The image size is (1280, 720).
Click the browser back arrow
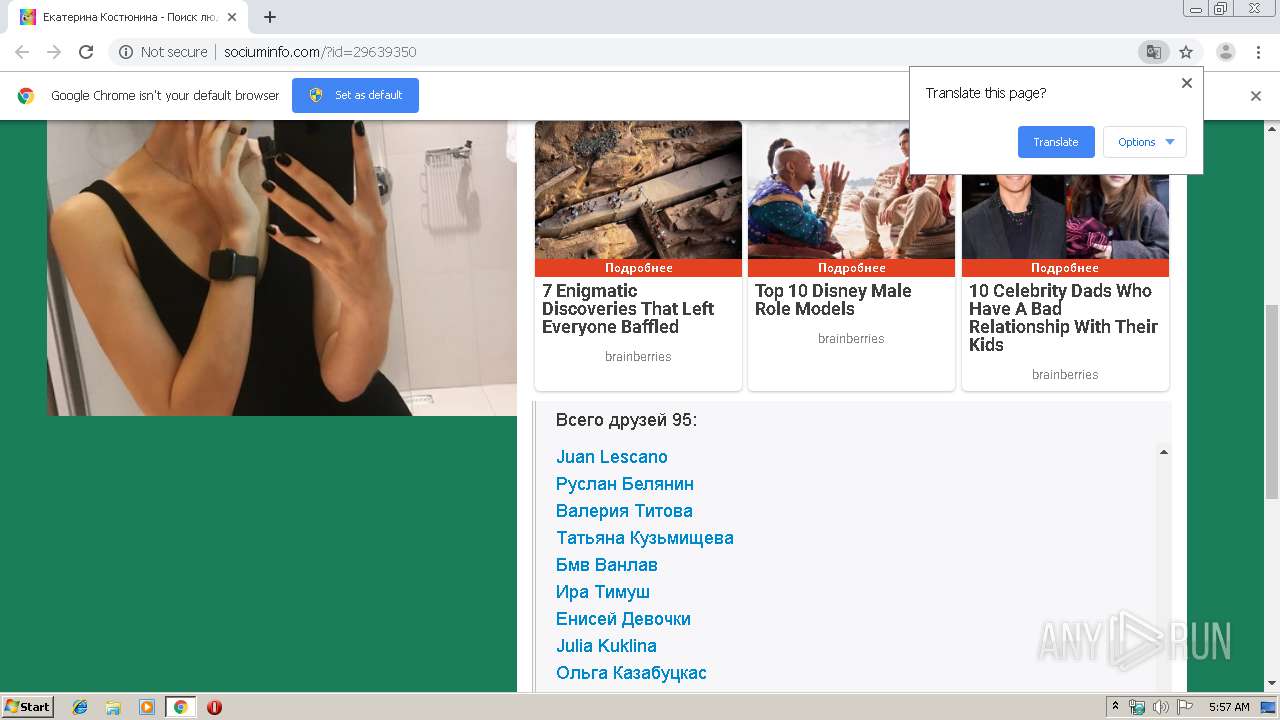click(x=22, y=52)
